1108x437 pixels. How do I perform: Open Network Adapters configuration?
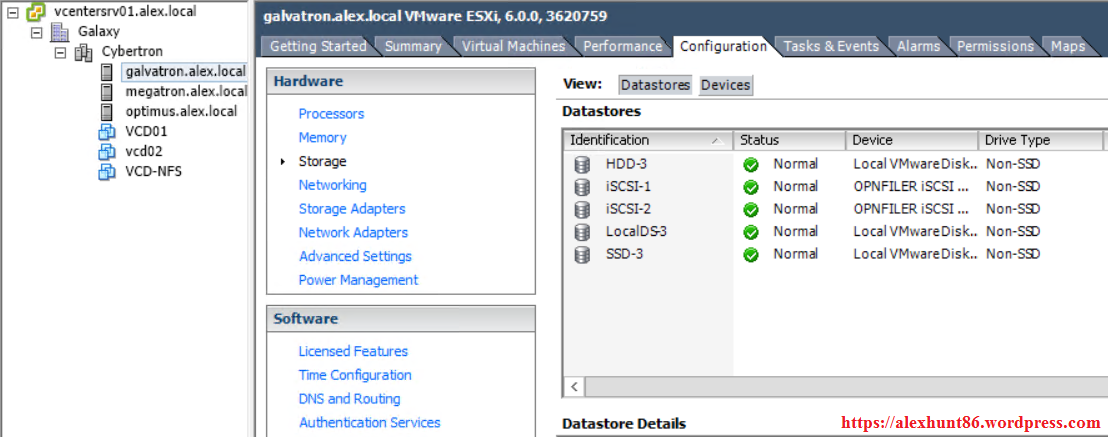click(x=353, y=233)
